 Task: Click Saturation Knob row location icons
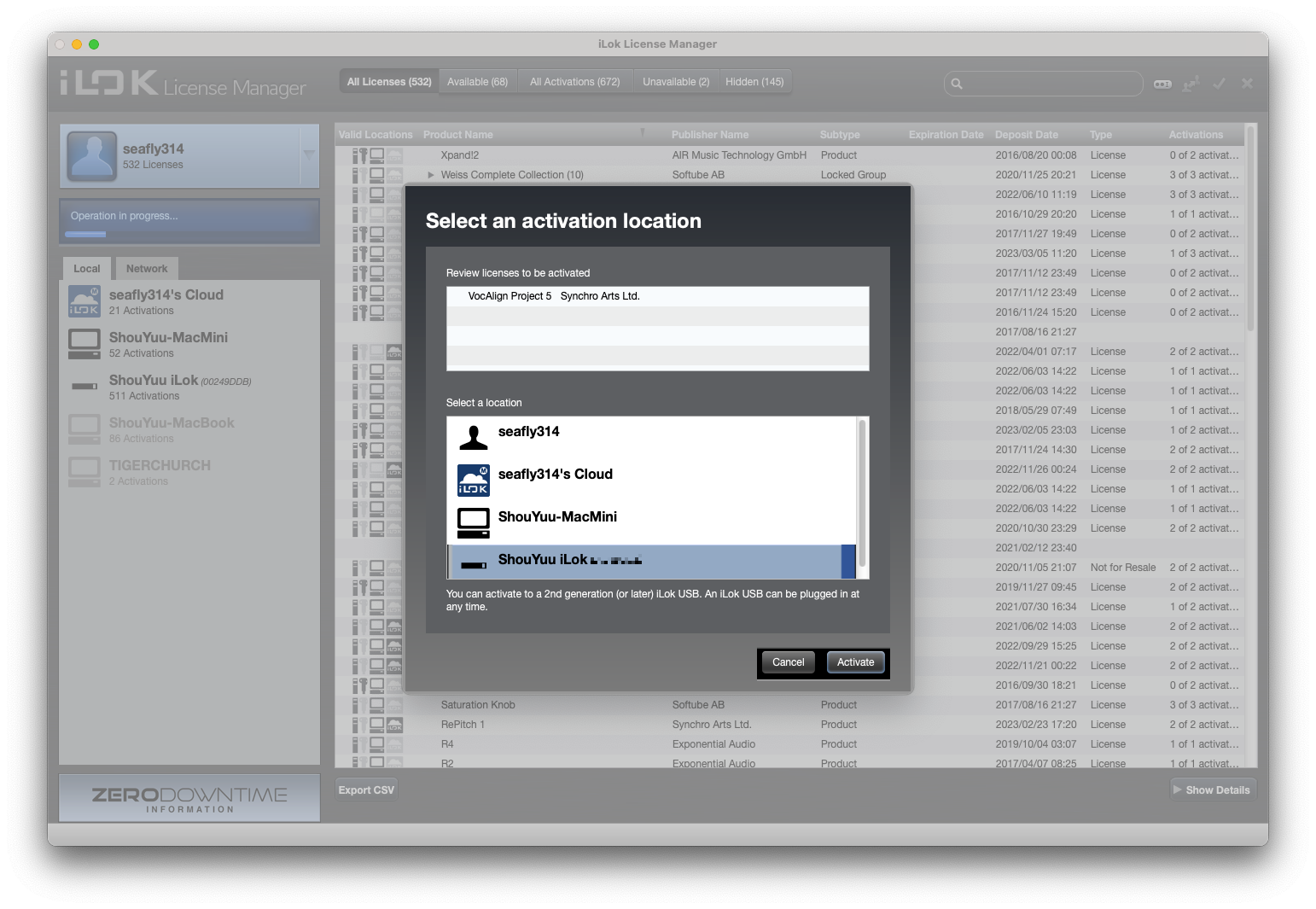pos(377,705)
